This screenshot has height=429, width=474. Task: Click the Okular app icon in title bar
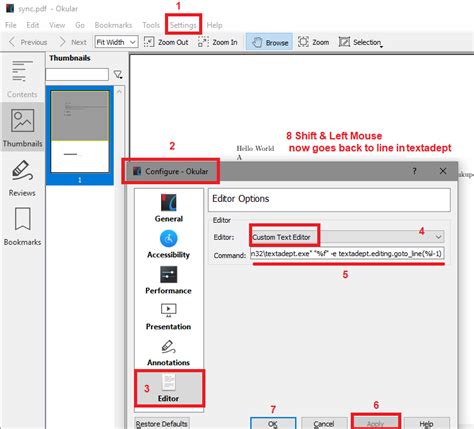point(10,8)
